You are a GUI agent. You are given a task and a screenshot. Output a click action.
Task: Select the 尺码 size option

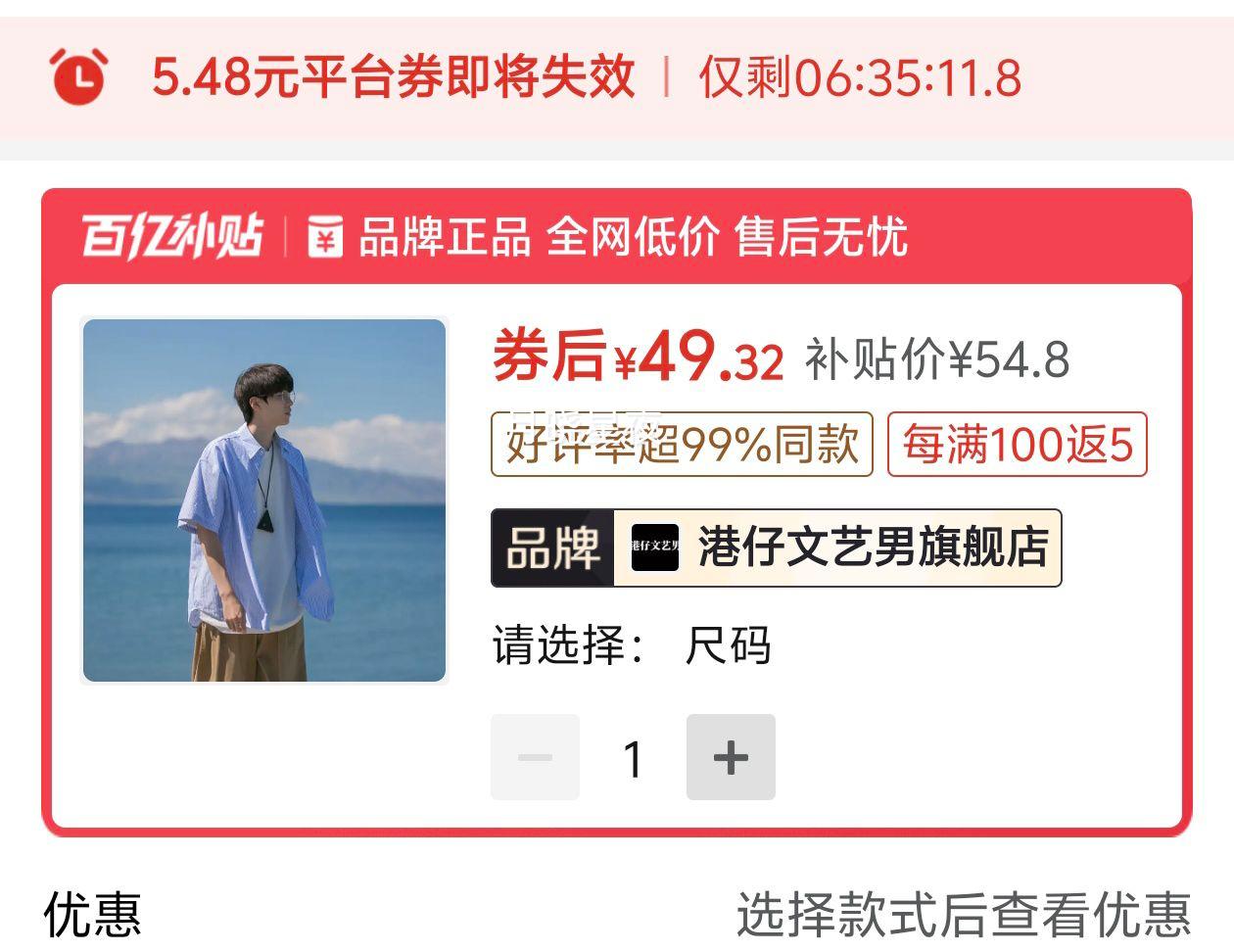point(728,646)
